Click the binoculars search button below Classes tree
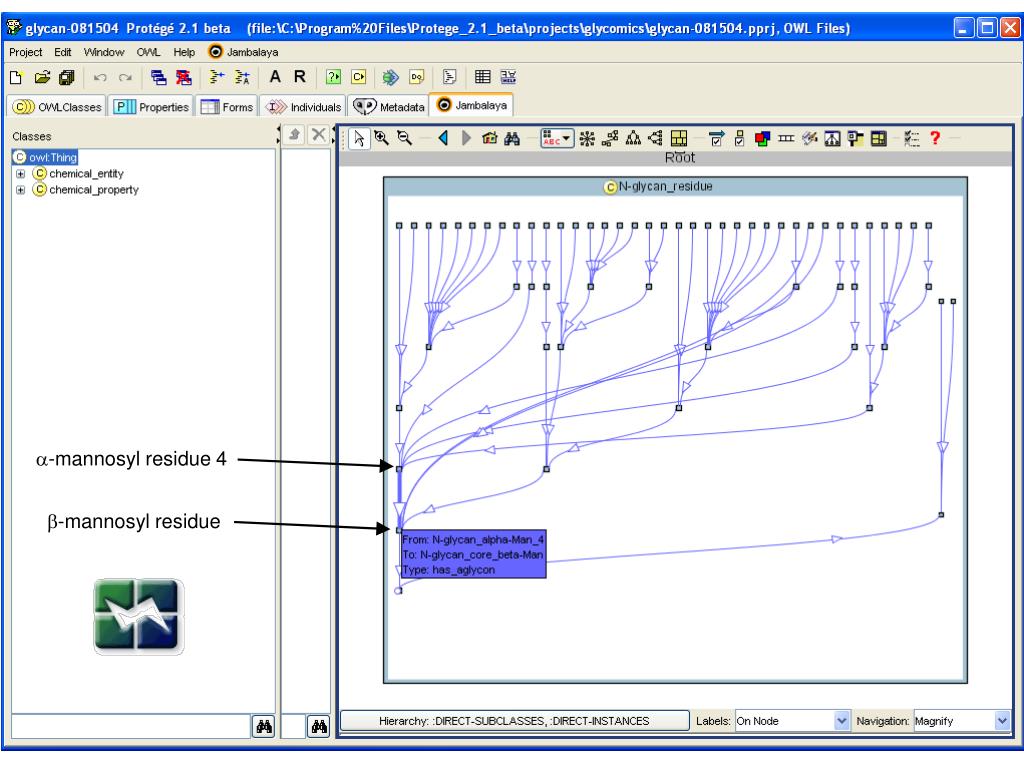The image size is (1024, 768). click(x=264, y=726)
